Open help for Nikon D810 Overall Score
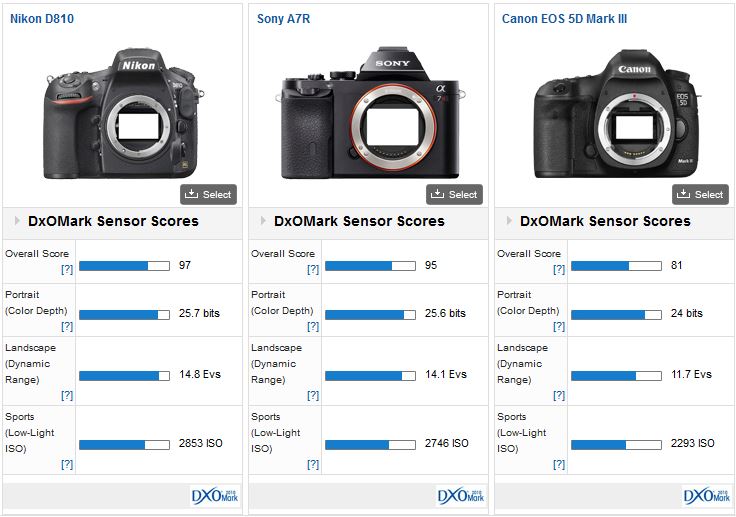 66,270
